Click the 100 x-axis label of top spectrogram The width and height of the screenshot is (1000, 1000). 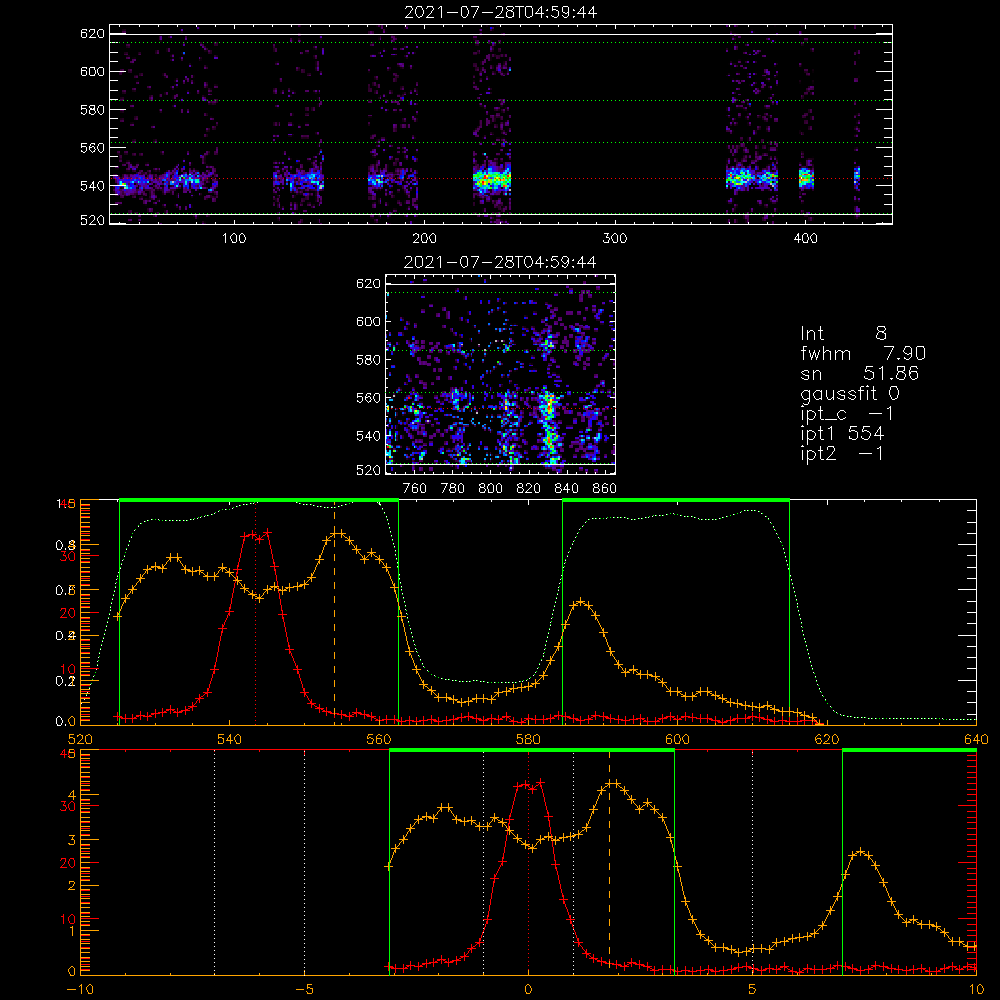point(234,239)
